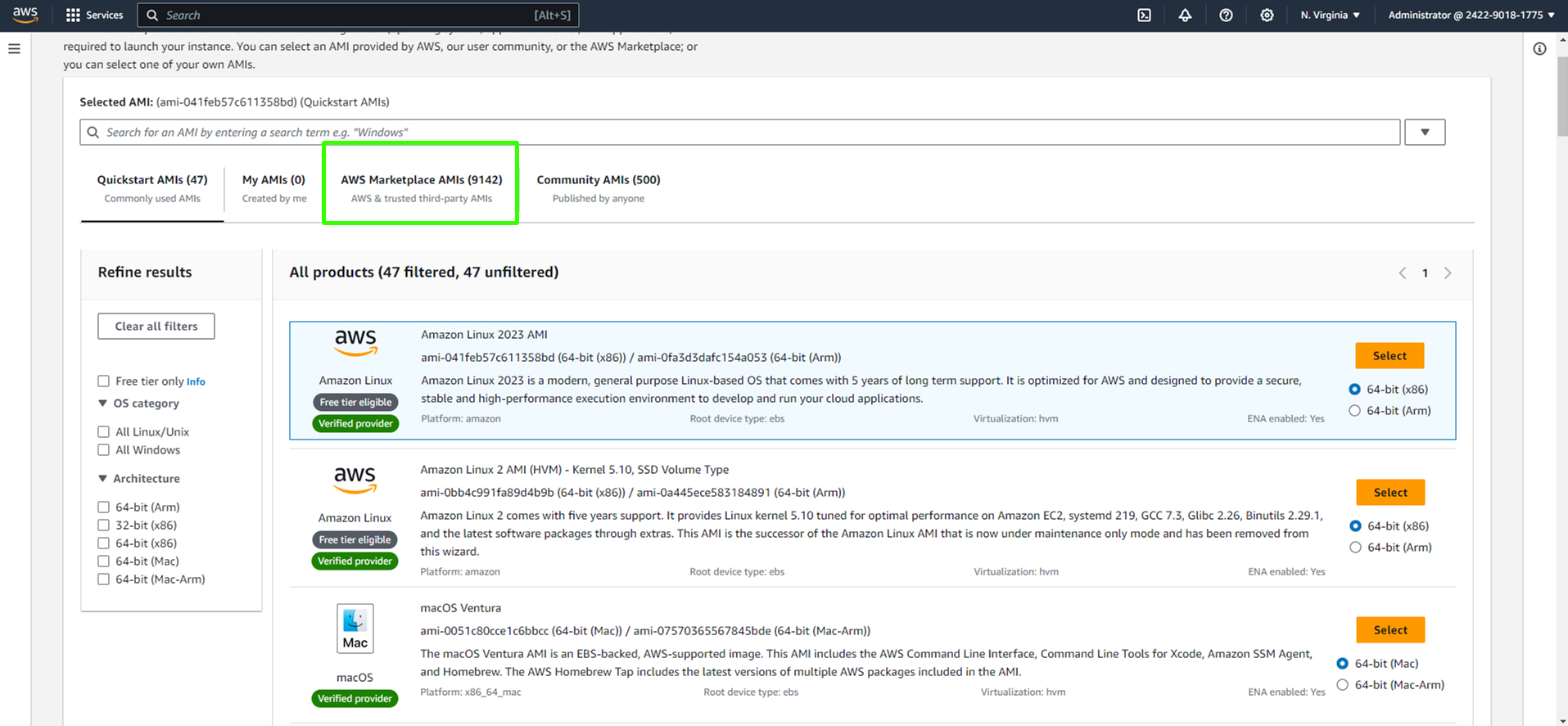
Task: Select 64-bit (x86) for Amazon Linux 2
Action: tap(1355, 525)
